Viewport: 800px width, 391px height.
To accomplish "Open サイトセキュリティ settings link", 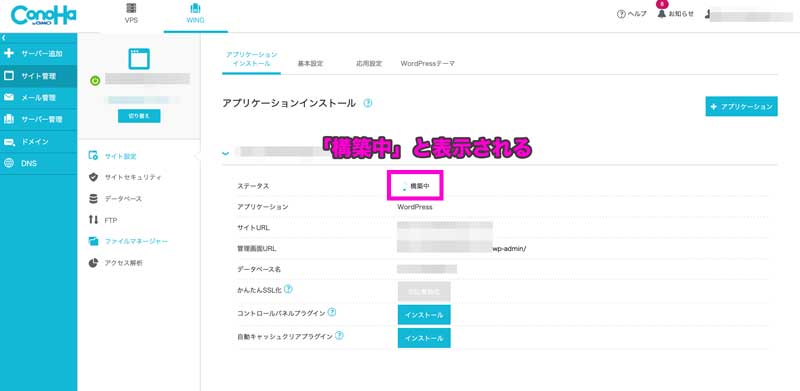I will [x=133, y=177].
